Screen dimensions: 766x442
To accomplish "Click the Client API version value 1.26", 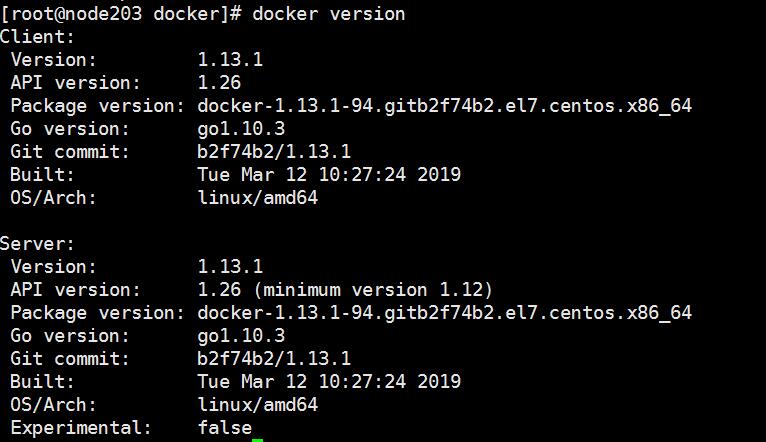I will point(219,83).
